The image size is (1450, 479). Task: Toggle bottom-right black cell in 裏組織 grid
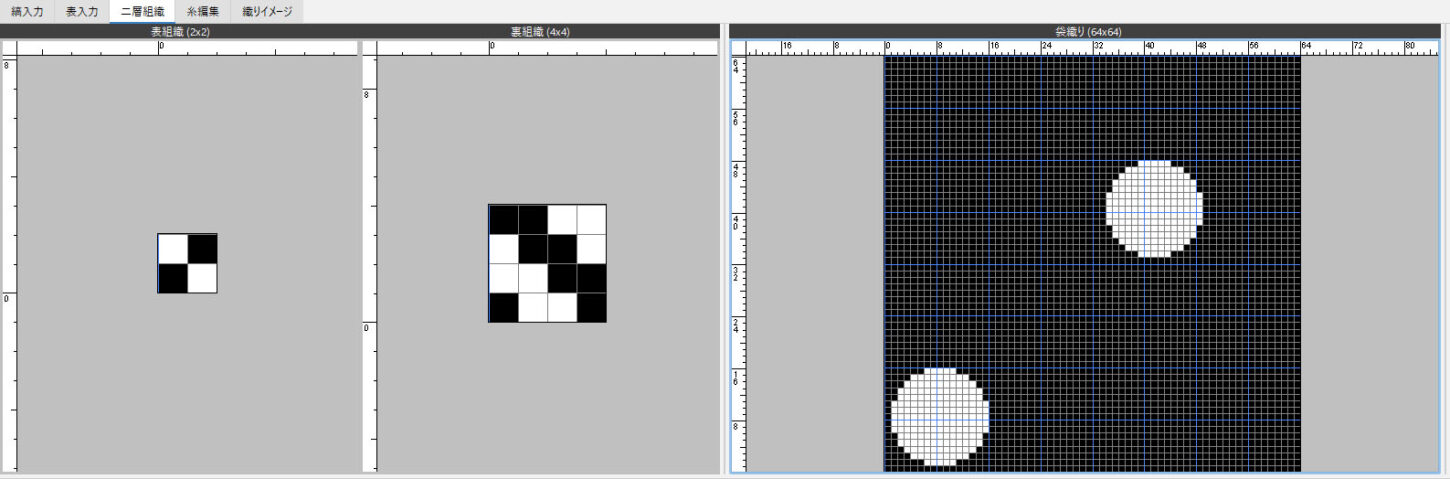pyautogui.click(x=591, y=307)
